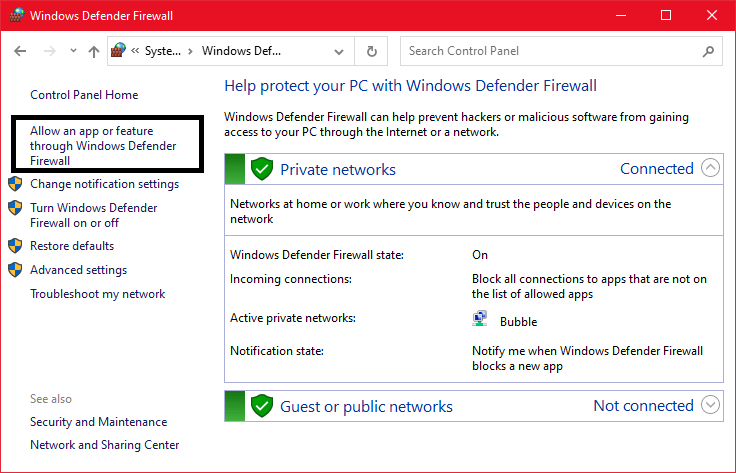Click the search magnifier icon
Image resolution: width=736 pixels, height=473 pixels.
click(708, 51)
